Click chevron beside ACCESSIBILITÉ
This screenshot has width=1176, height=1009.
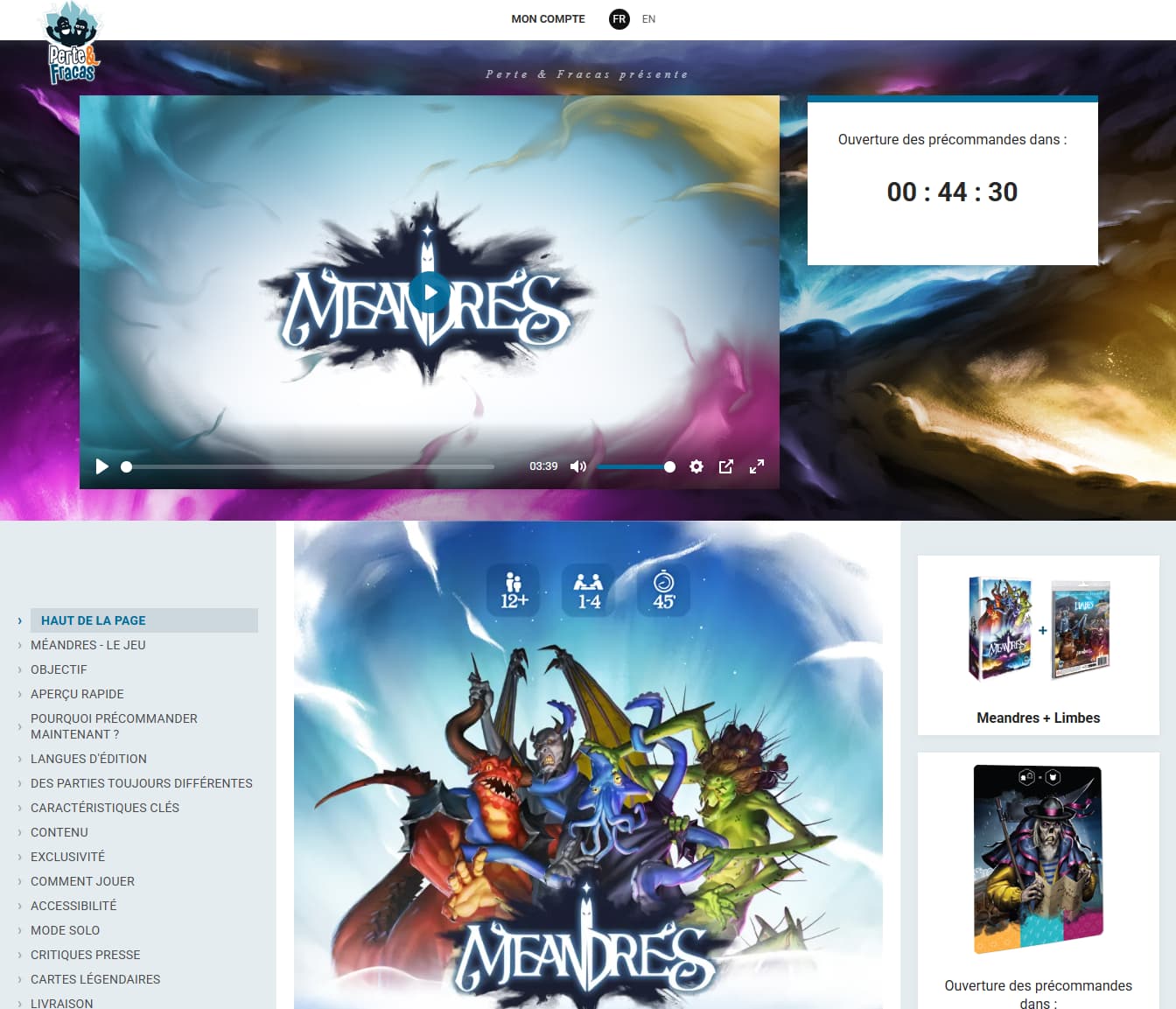(x=20, y=906)
